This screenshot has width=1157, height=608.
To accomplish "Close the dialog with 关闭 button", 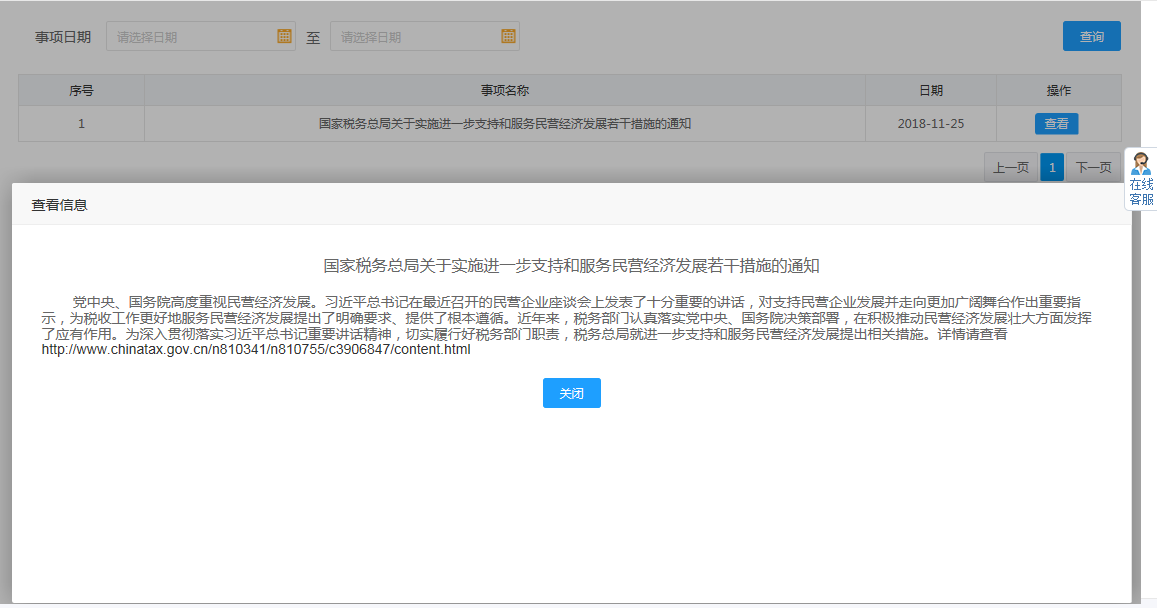I will coord(571,394).
